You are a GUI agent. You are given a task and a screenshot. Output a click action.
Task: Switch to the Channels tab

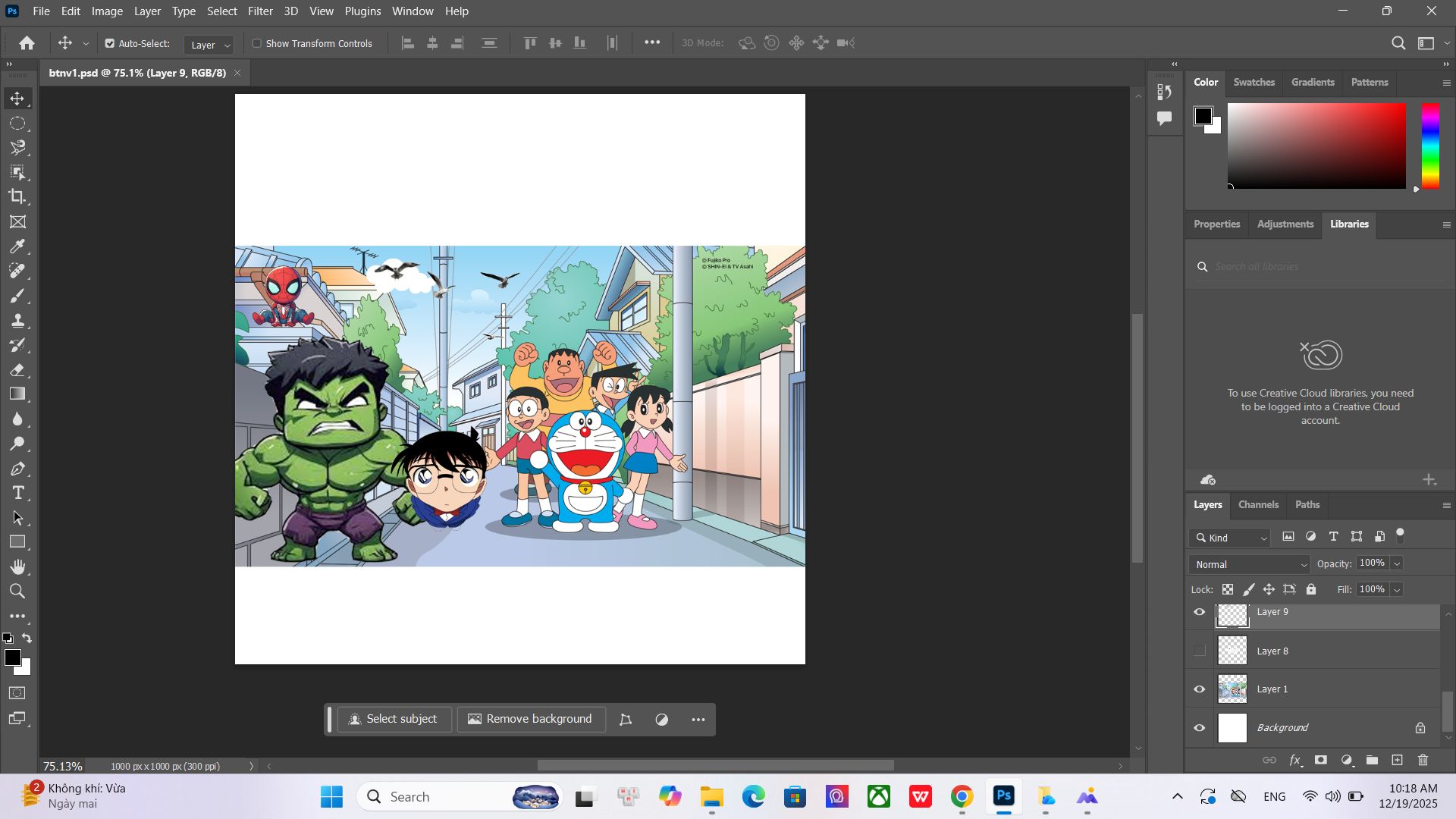(x=1258, y=505)
